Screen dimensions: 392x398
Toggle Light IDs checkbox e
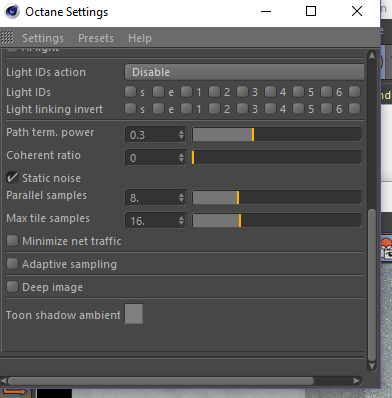pos(158,91)
